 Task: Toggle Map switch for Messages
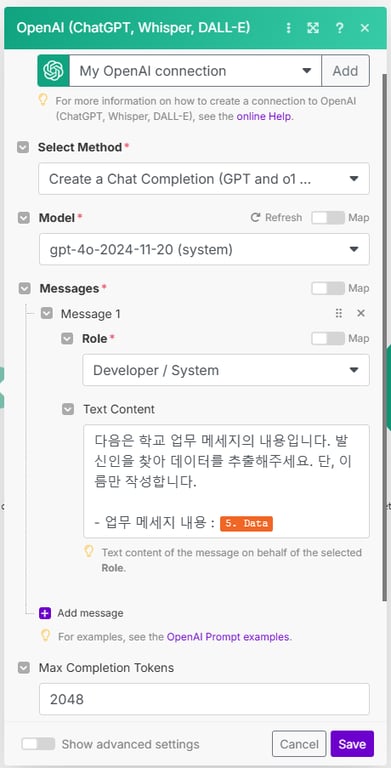point(328,288)
